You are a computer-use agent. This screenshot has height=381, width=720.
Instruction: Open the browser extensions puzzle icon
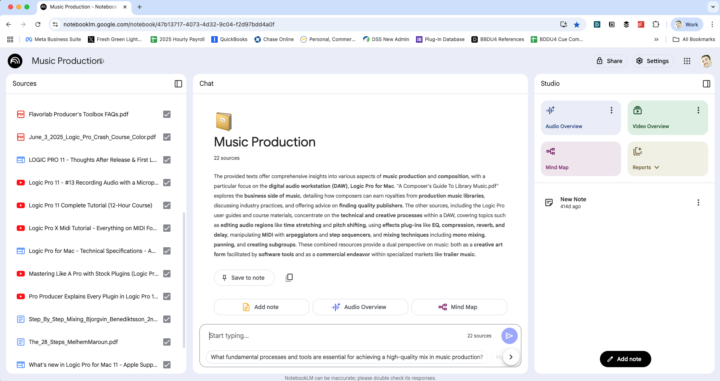click(x=656, y=24)
